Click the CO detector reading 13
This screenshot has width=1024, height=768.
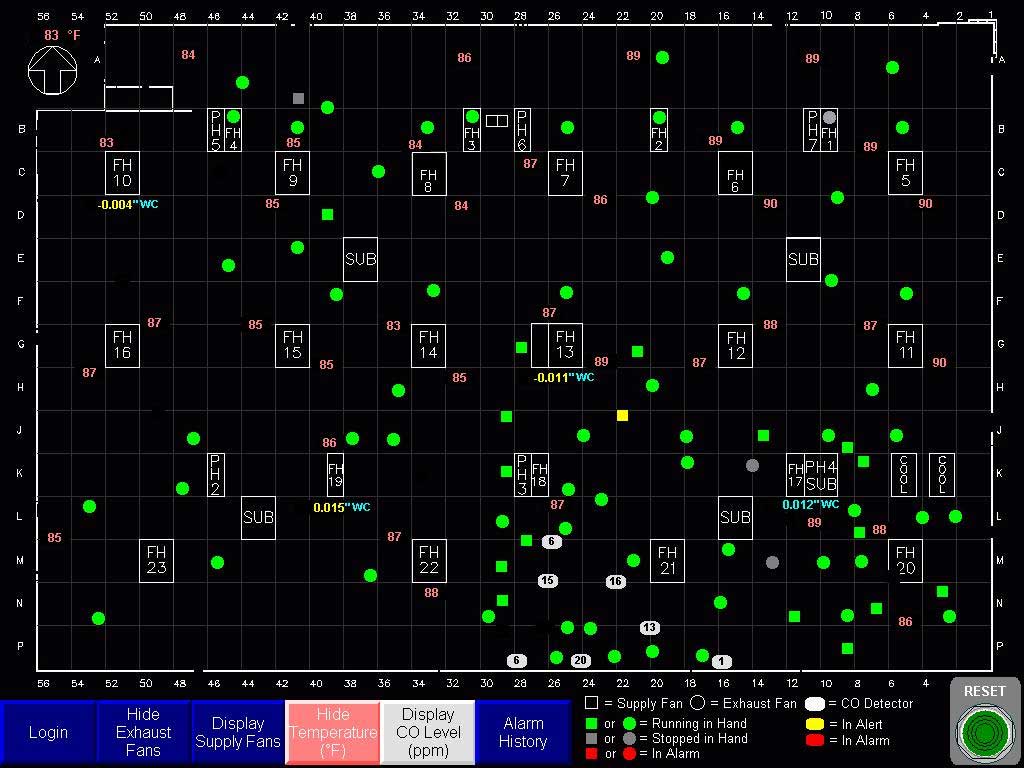tap(649, 628)
